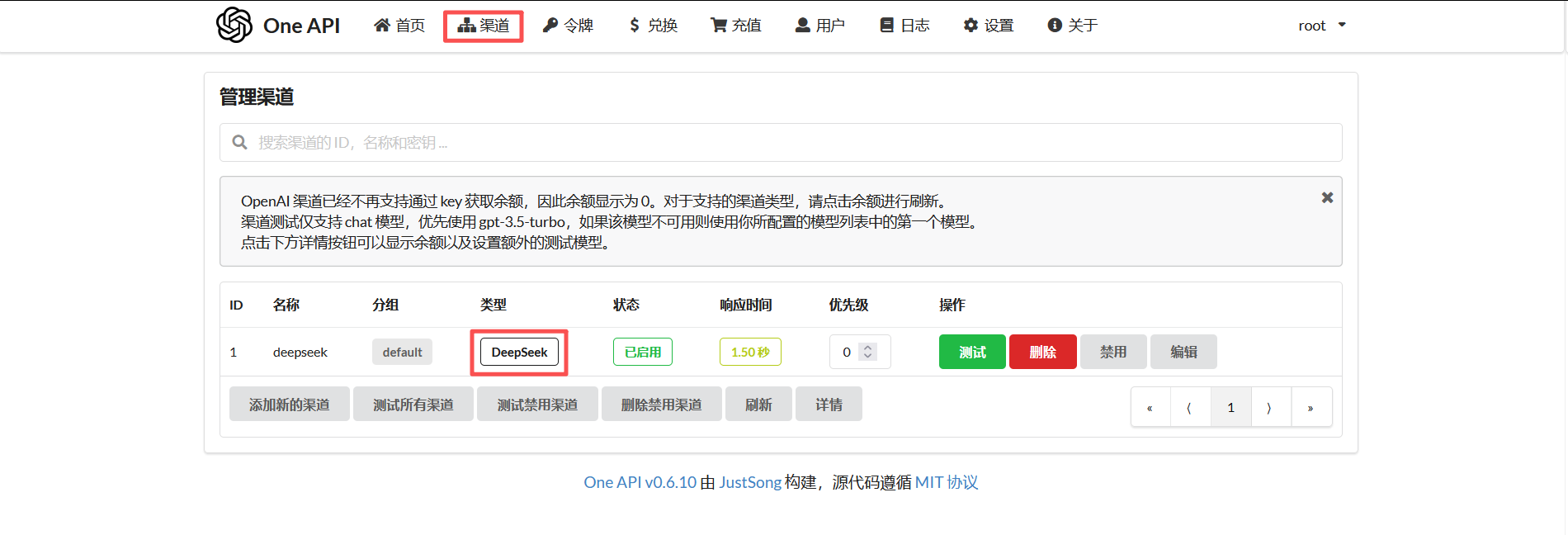Click the 详情 details button
Viewport: 1568px width, 535px height.
[x=829, y=405]
